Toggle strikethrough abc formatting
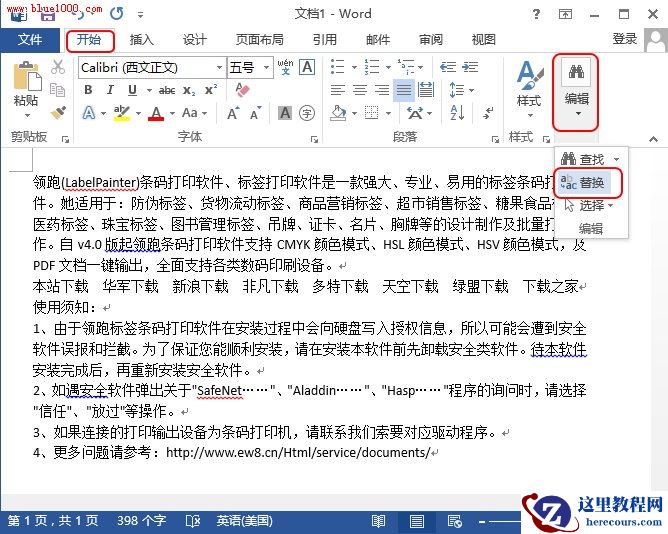This screenshot has width=668, height=534. [167, 90]
